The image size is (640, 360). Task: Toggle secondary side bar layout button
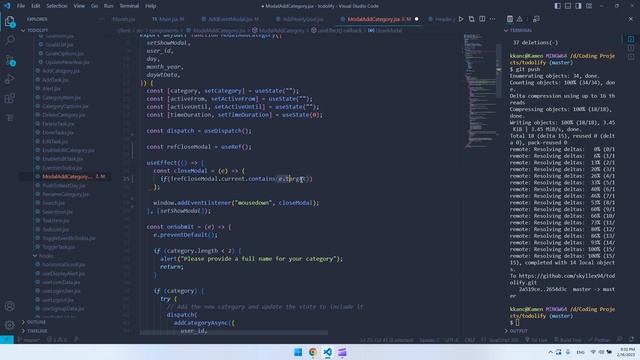click(578, 6)
